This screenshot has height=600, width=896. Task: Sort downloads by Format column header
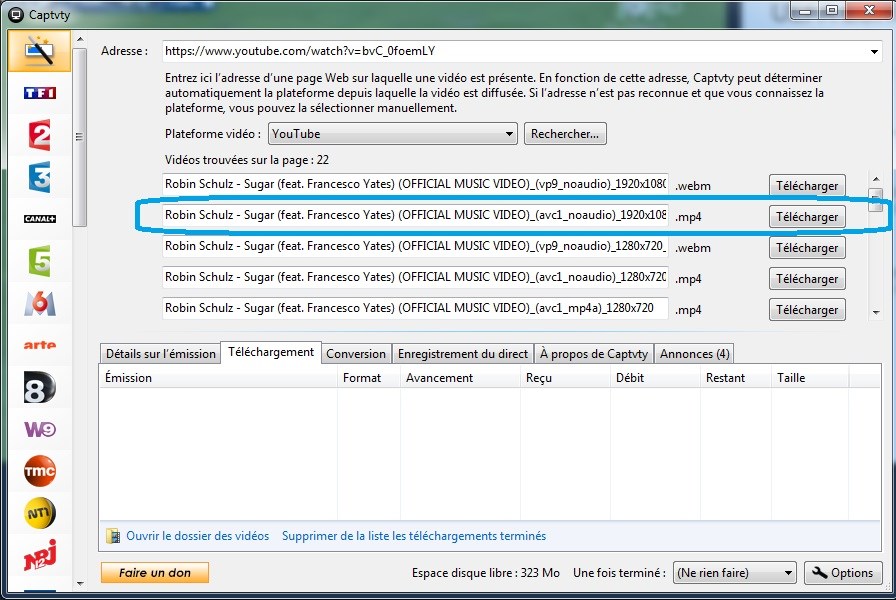tap(369, 378)
